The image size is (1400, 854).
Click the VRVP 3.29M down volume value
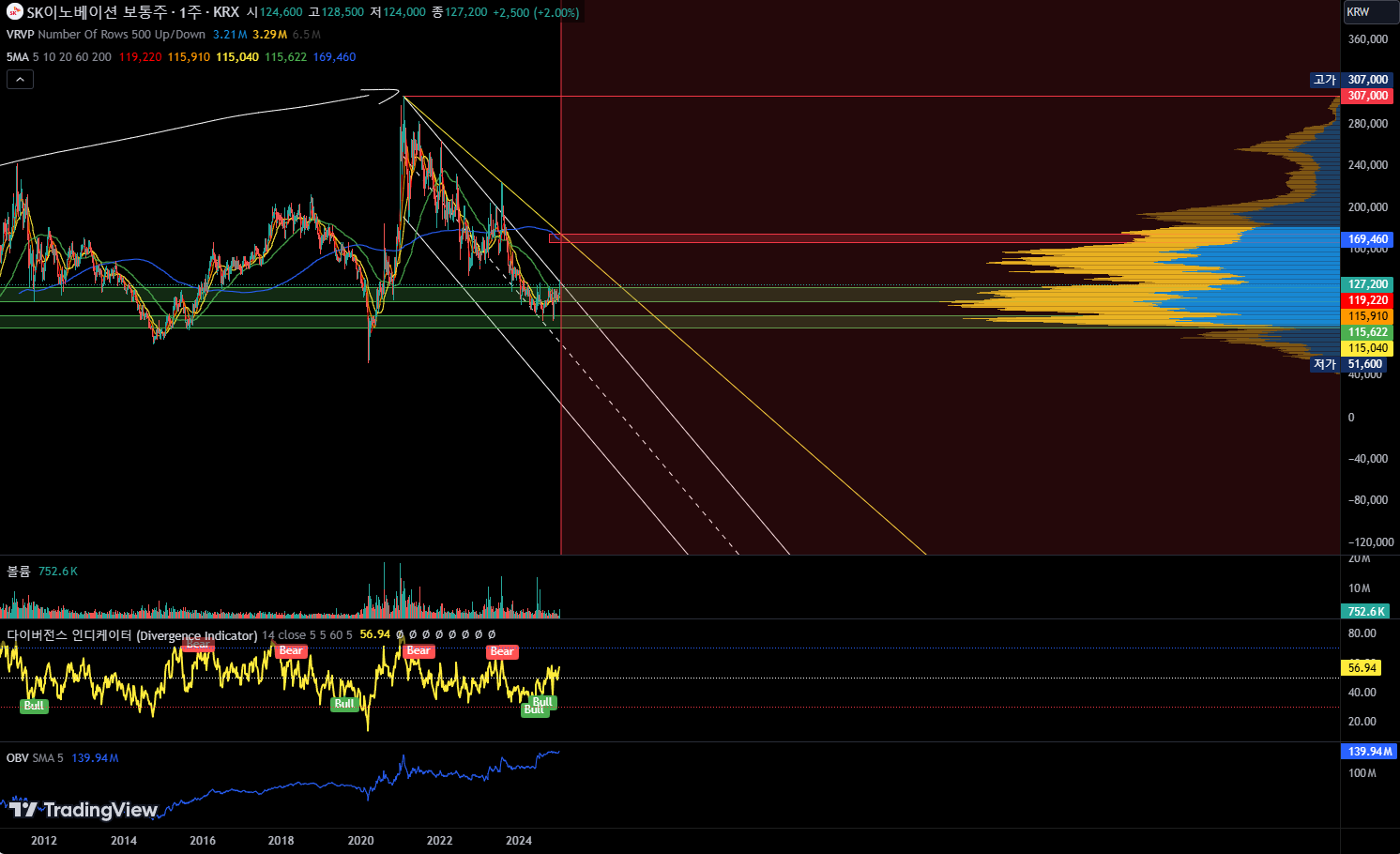(x=270, y=35)
